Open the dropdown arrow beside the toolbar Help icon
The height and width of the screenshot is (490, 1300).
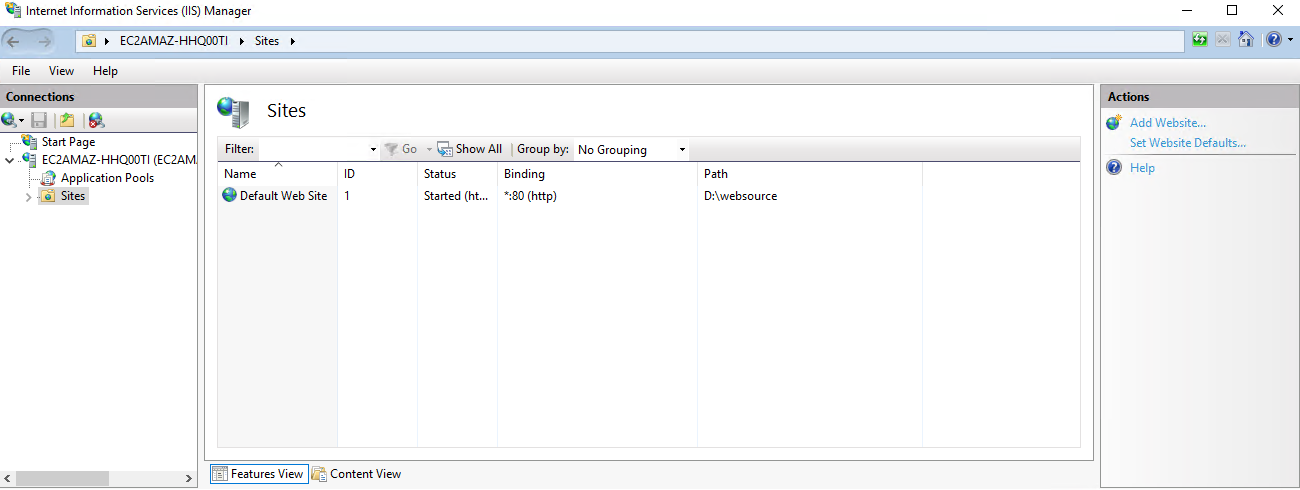(1290, 40)
